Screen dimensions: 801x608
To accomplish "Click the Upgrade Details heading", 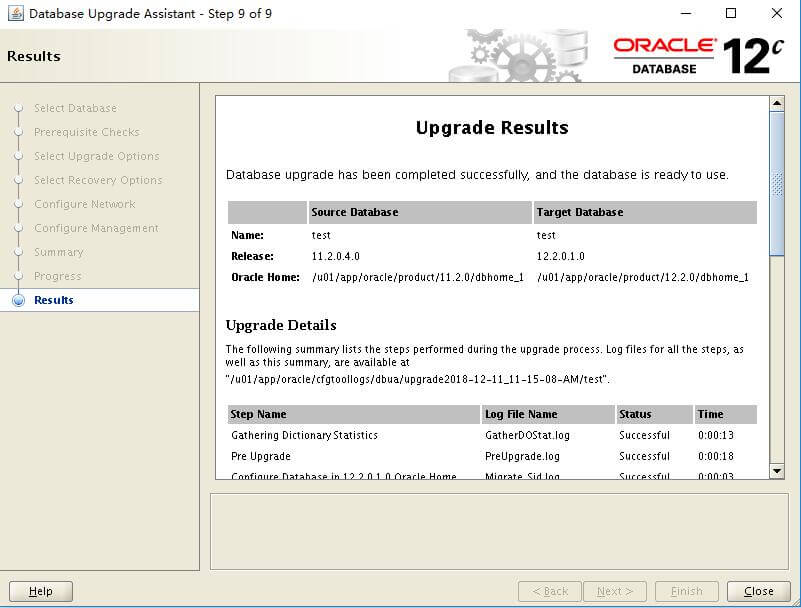I will (281, 325).
